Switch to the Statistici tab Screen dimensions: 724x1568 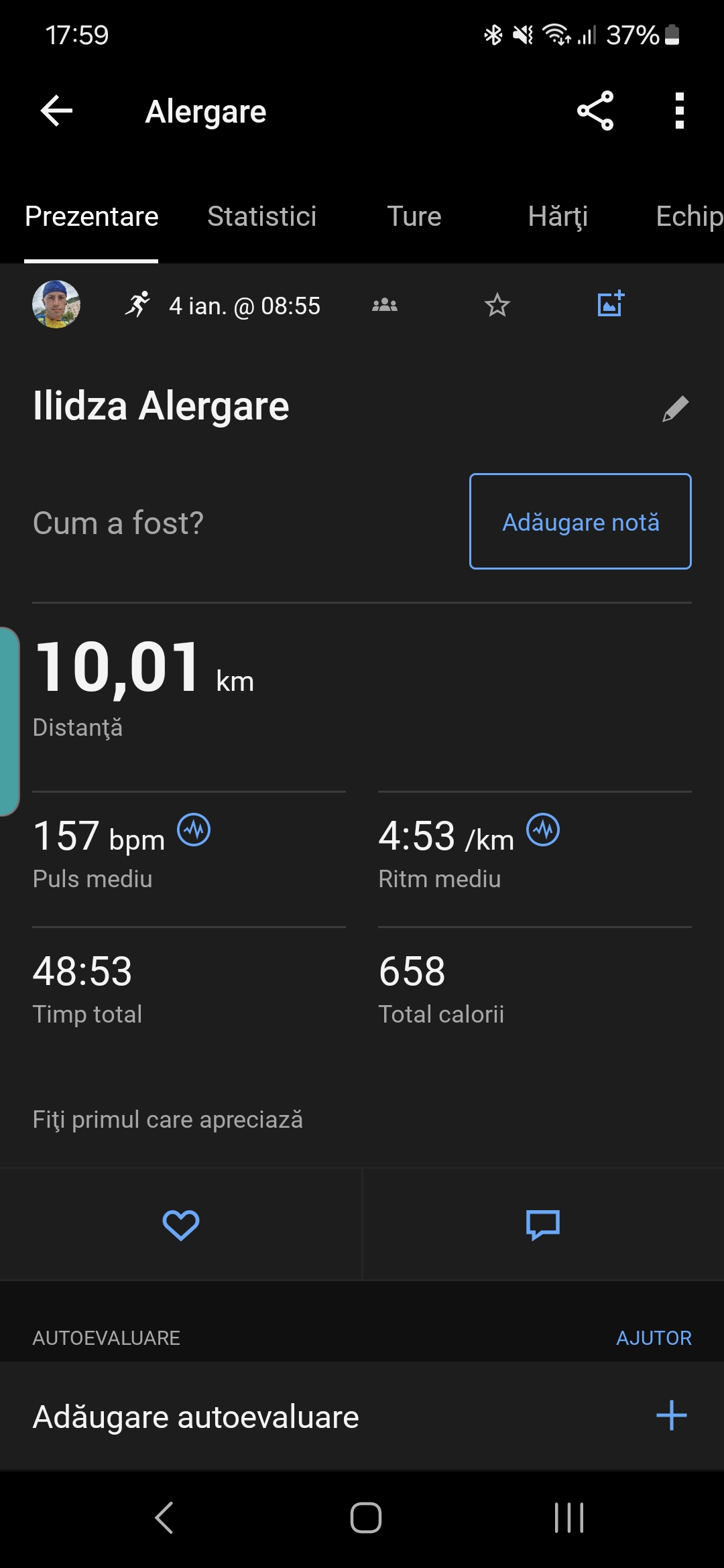point(261,216)
